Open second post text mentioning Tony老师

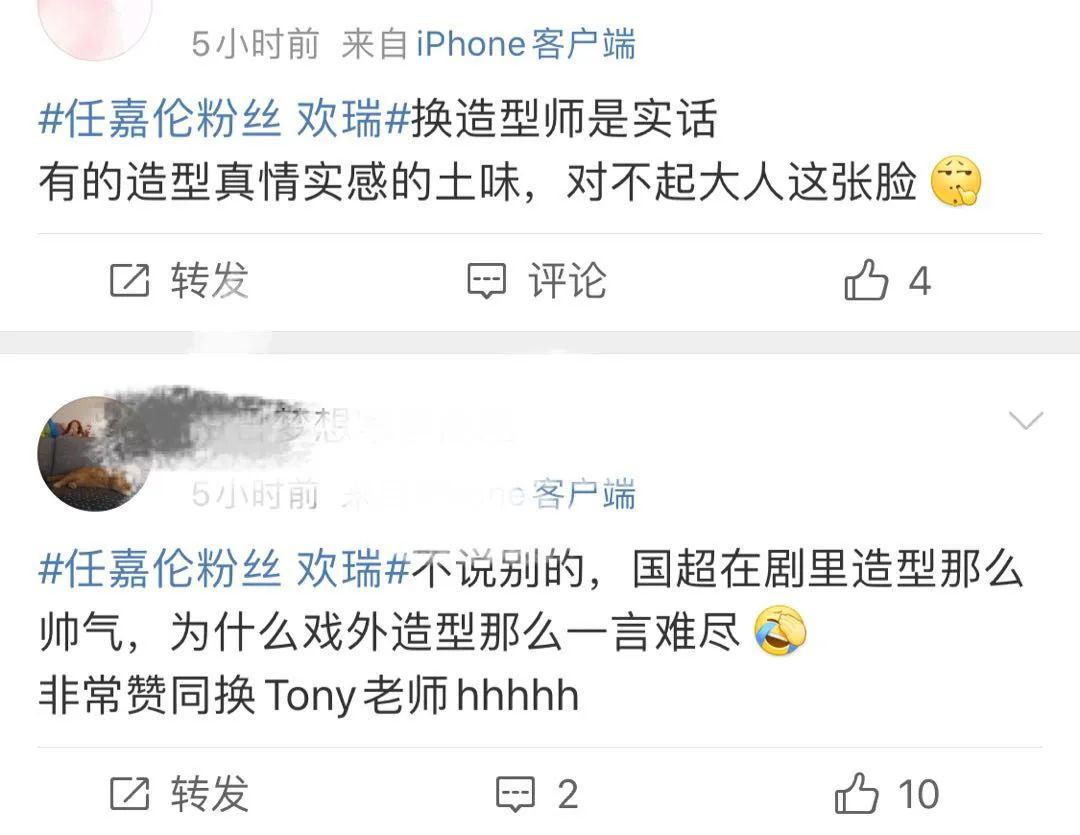[x=530, y=632]
